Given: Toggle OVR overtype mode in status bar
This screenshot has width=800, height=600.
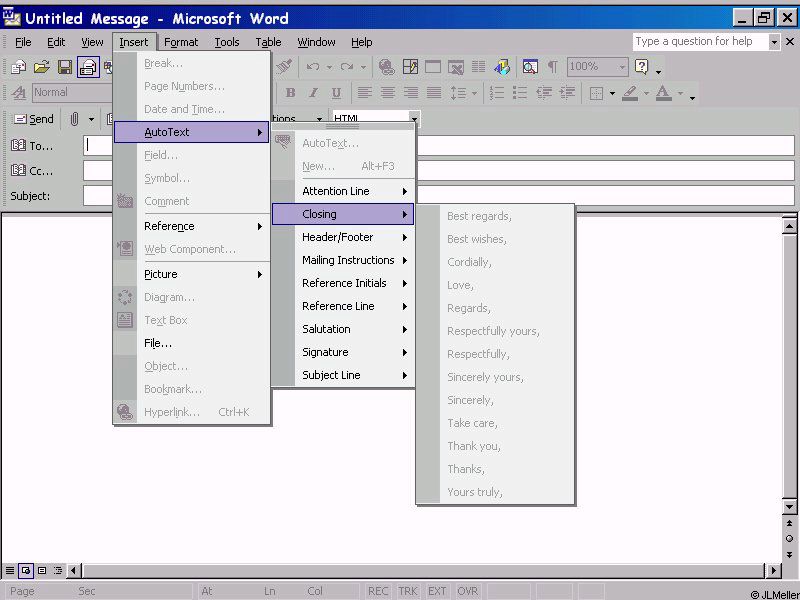Looking at the screenshot, I should 467,591.
